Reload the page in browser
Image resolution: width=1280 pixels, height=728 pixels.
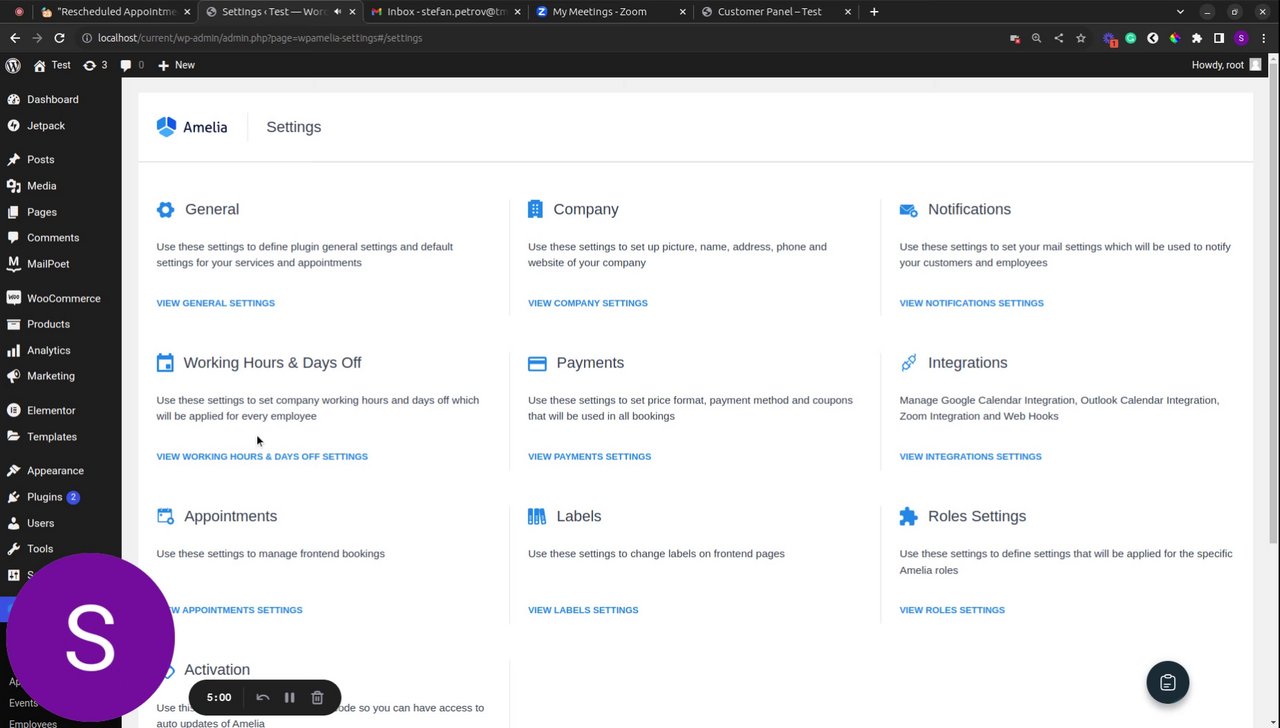click(59, 38)
